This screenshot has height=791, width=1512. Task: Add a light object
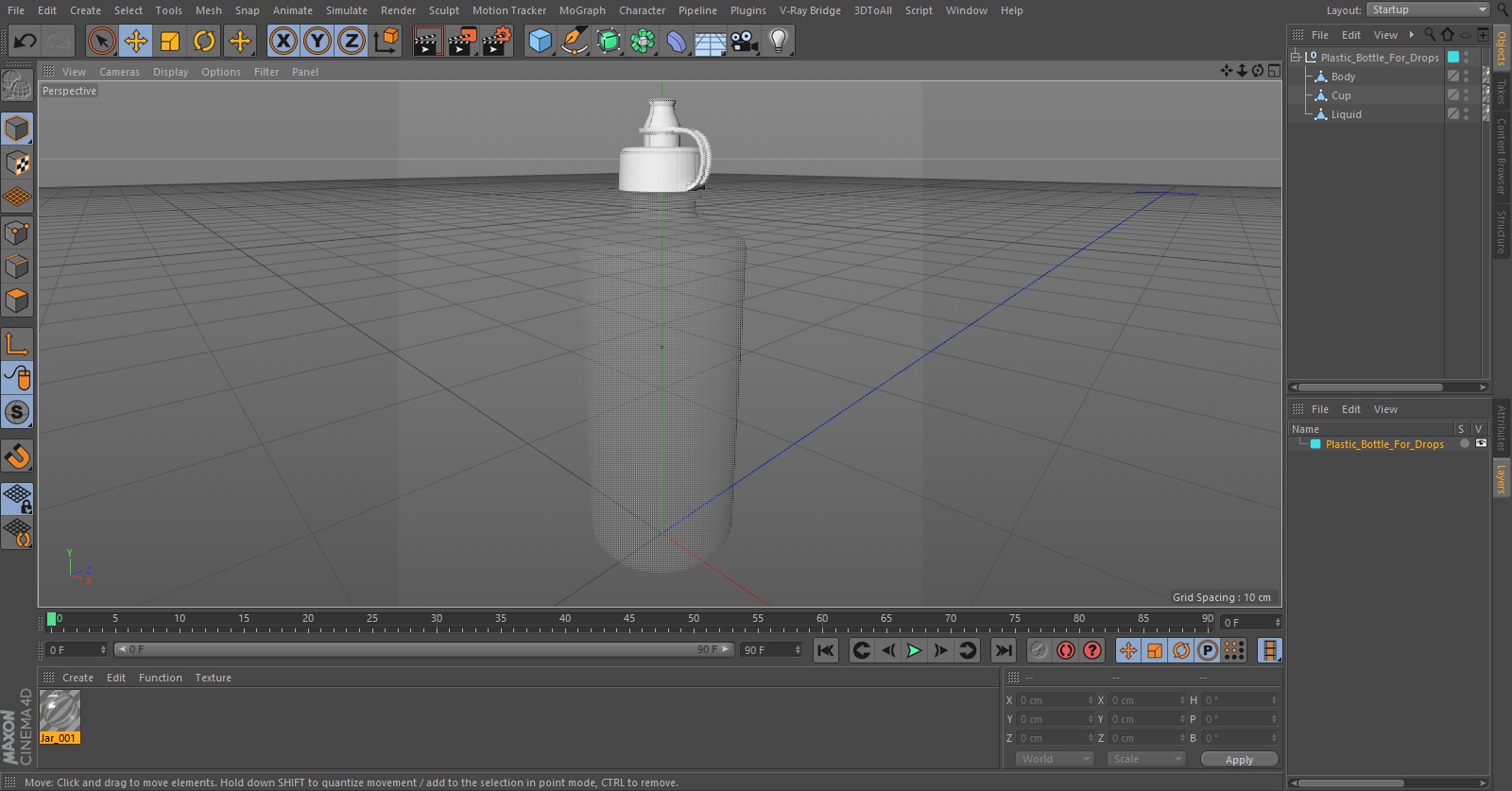tap(779, 41)
